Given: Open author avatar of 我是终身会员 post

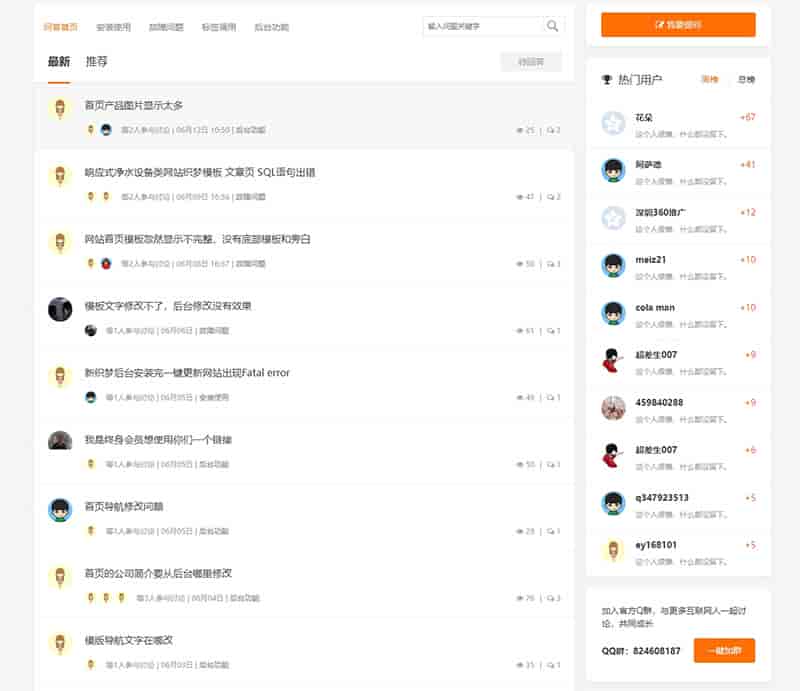Looking at the screenshot, I should 60,440.
